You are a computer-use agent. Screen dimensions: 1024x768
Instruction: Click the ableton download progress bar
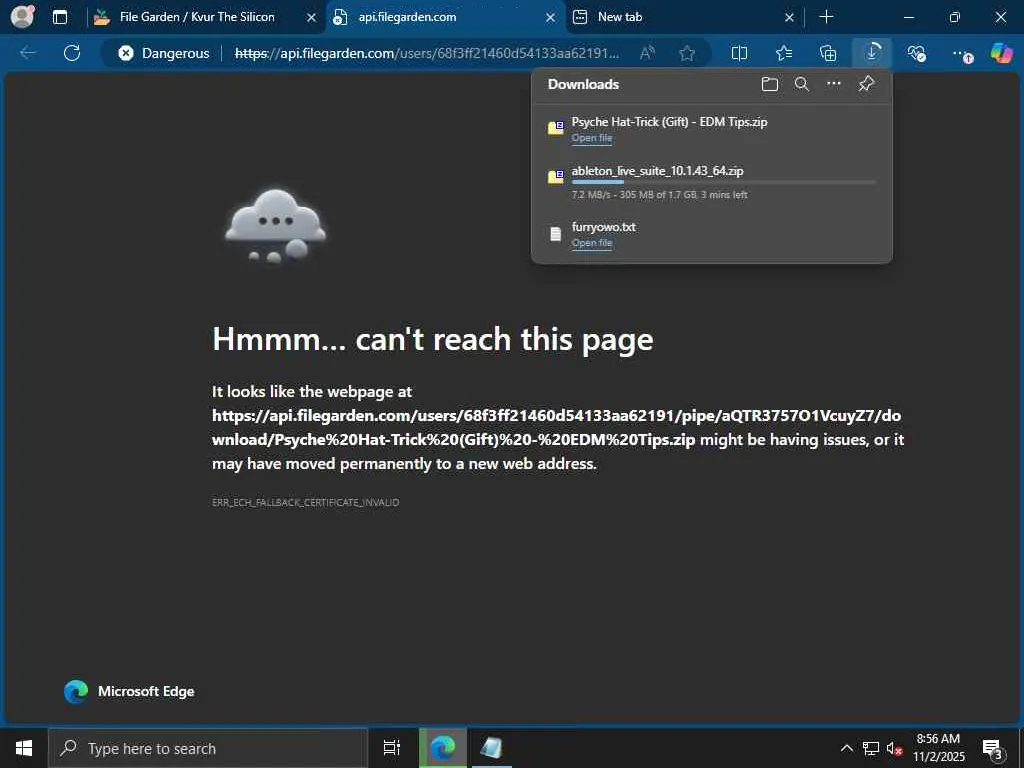[x=724, y=182]
